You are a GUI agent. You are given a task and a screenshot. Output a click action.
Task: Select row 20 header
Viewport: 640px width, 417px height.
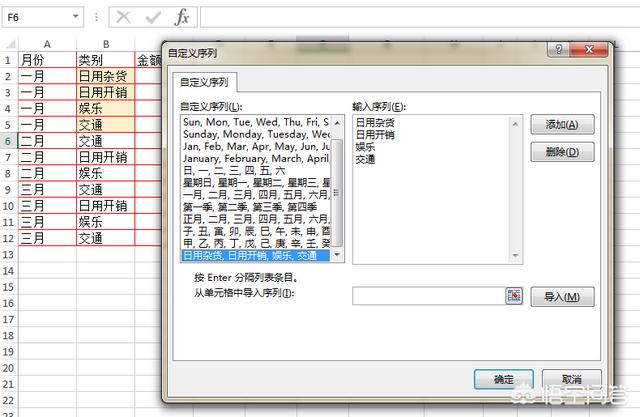[x=9, y=368]
